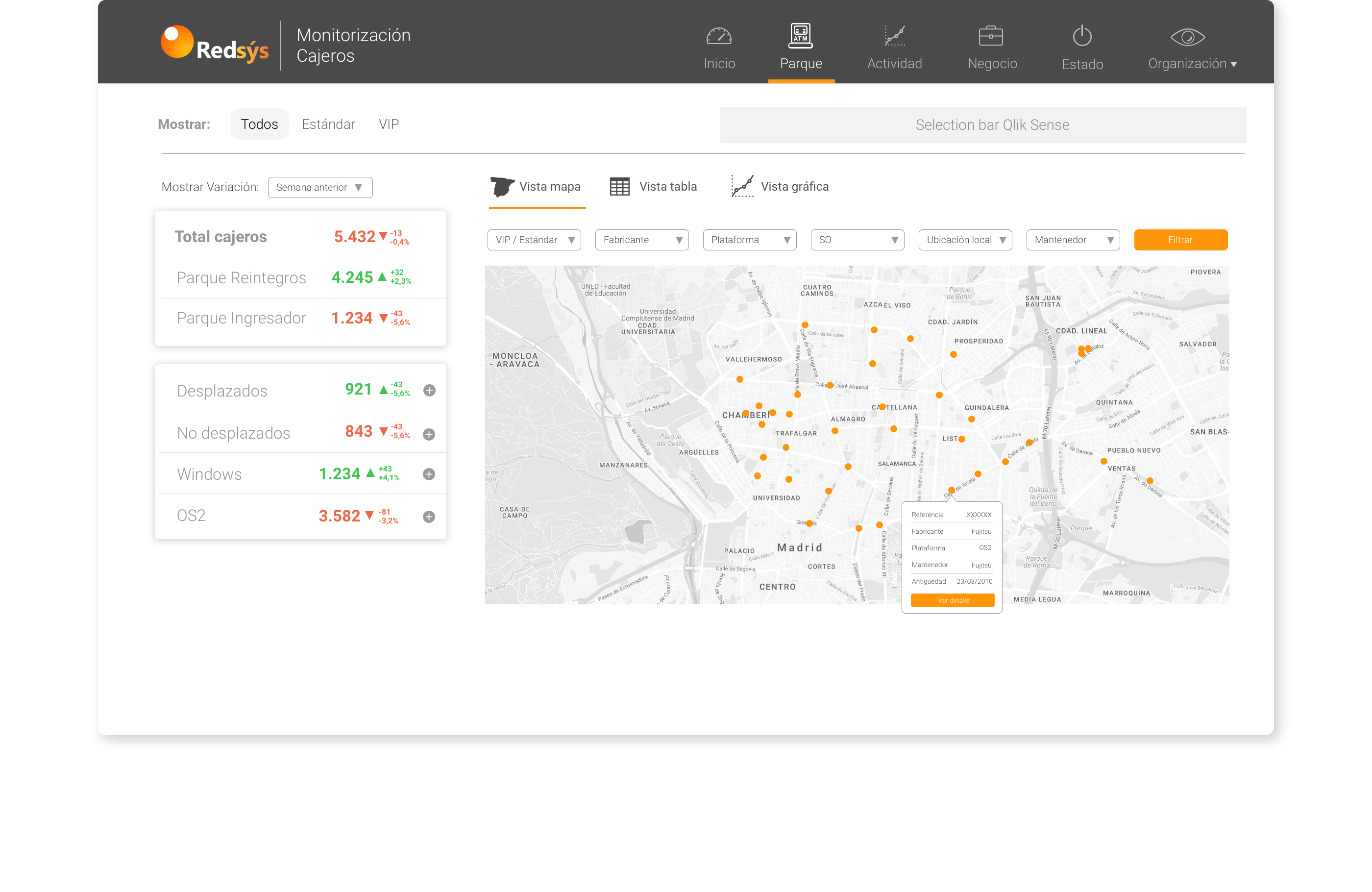Click the Inicio speedometer icon
Image resolution: width=1372 pixels, height=892 pixels.
click(719, 36)
